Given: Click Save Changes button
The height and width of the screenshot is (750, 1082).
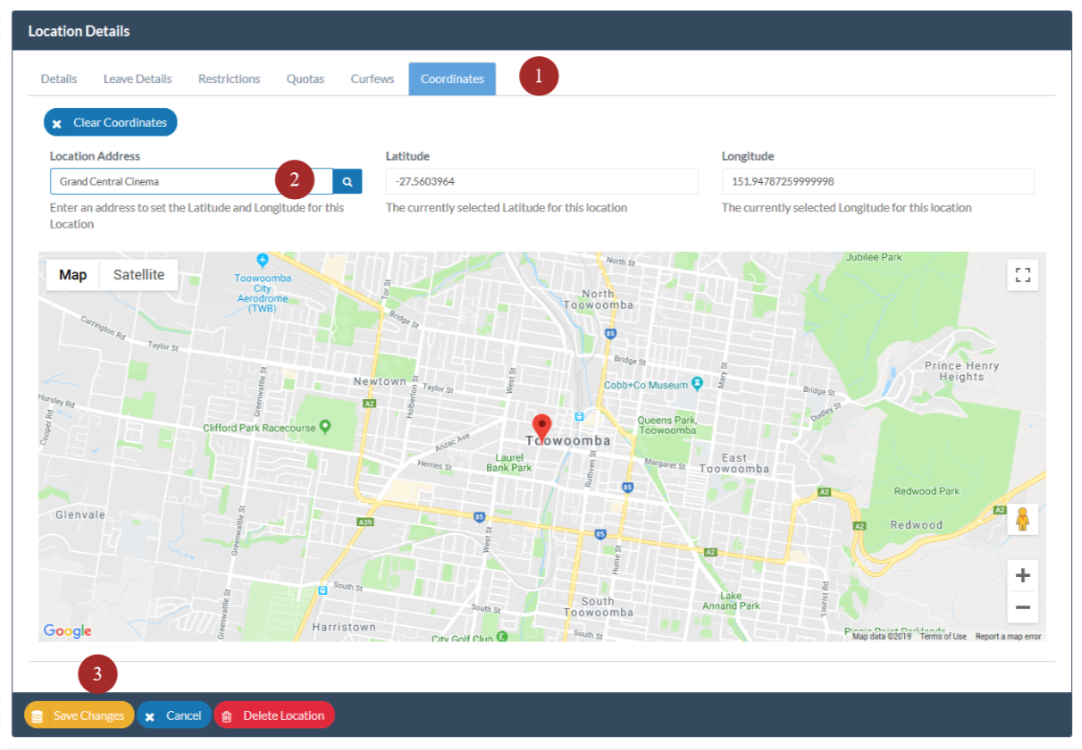Looking at the screenshot, I should click(x=79, y=716).
